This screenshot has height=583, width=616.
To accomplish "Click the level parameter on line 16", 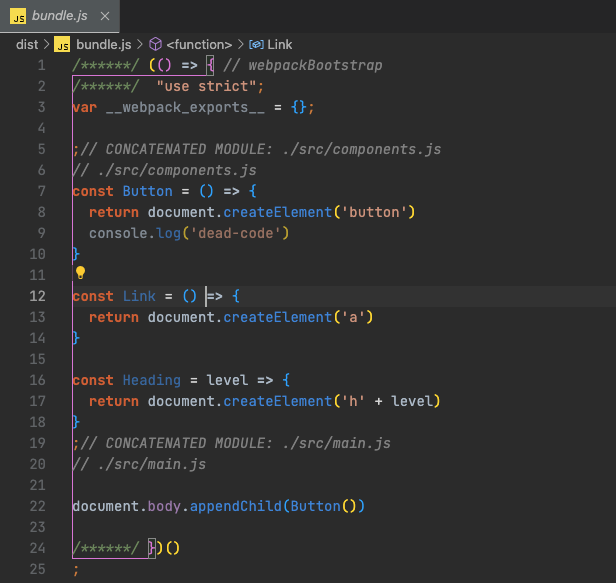I will click(227, 380).
